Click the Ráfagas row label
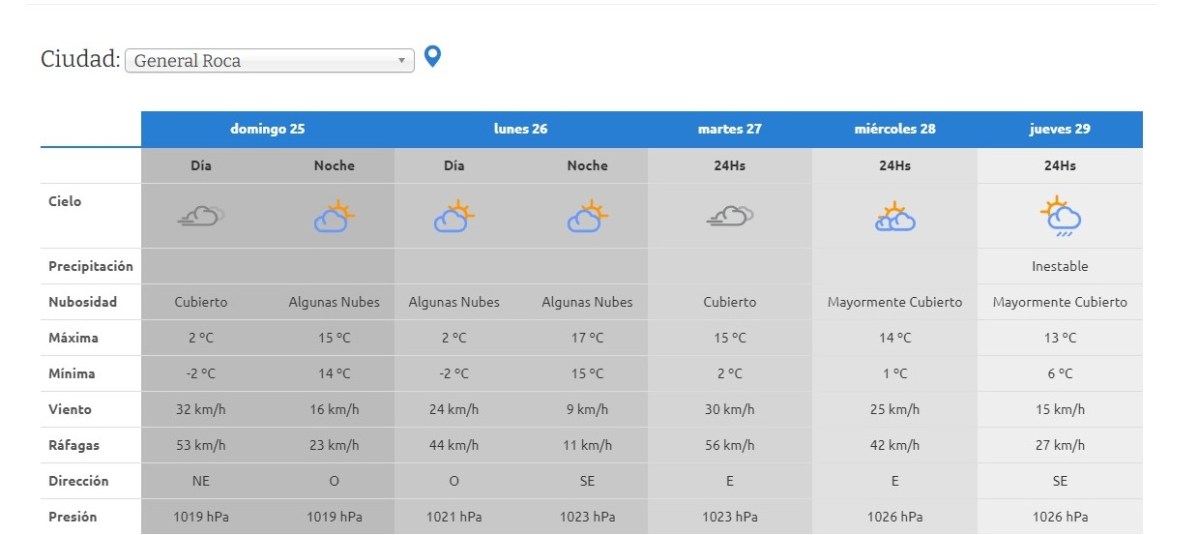Image resolution: width=1199 pixels, height=535 pixels. (x=73, y=445)
